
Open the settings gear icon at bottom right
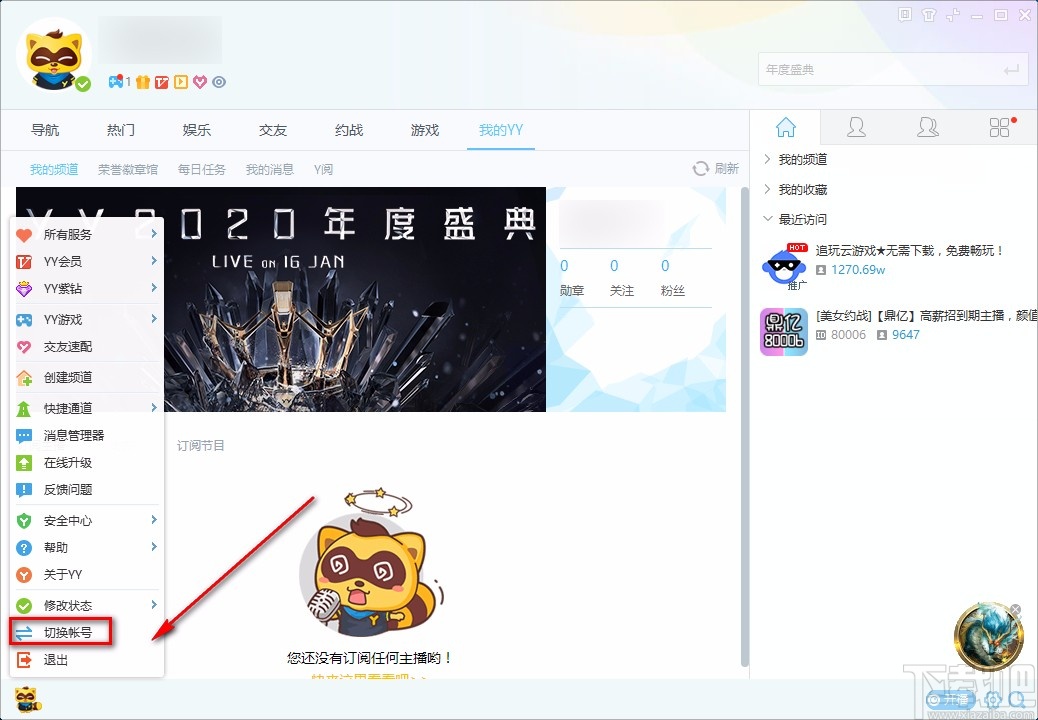(x=992, y=699)
